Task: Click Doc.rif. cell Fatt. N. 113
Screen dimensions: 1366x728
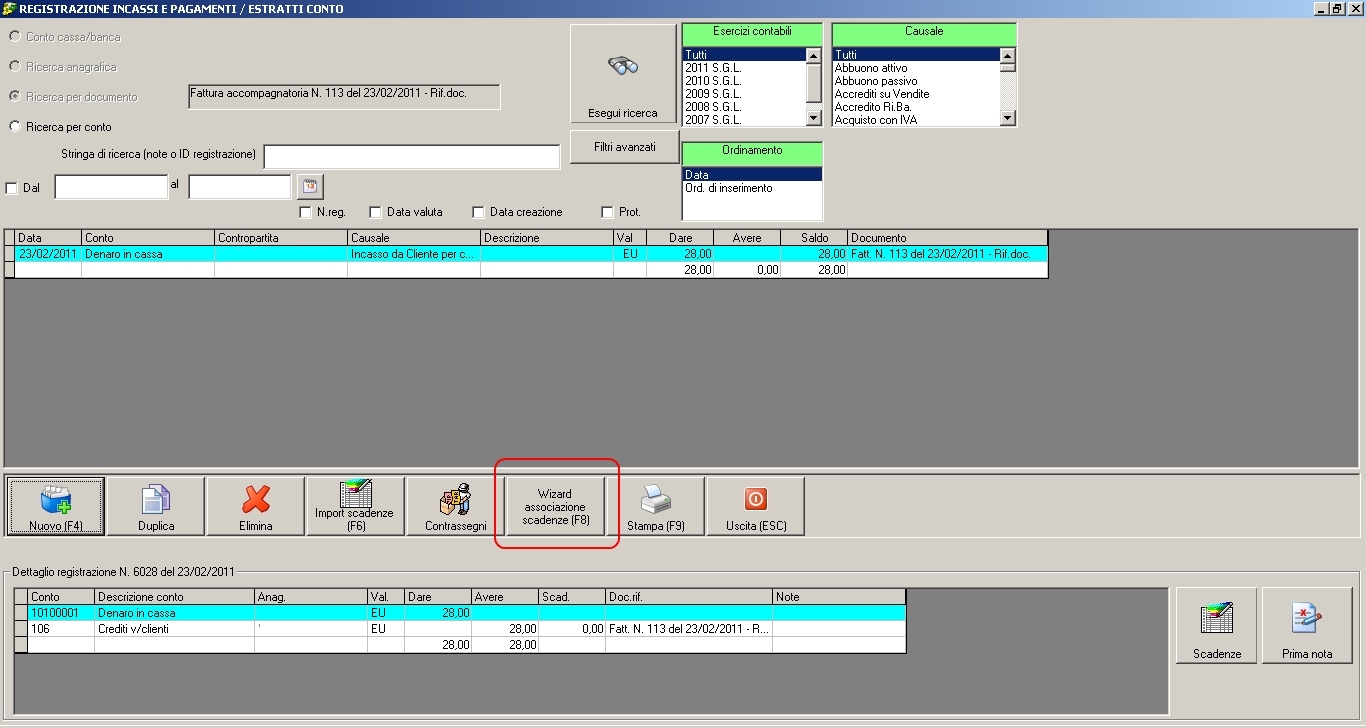Action: click(689, 629)
